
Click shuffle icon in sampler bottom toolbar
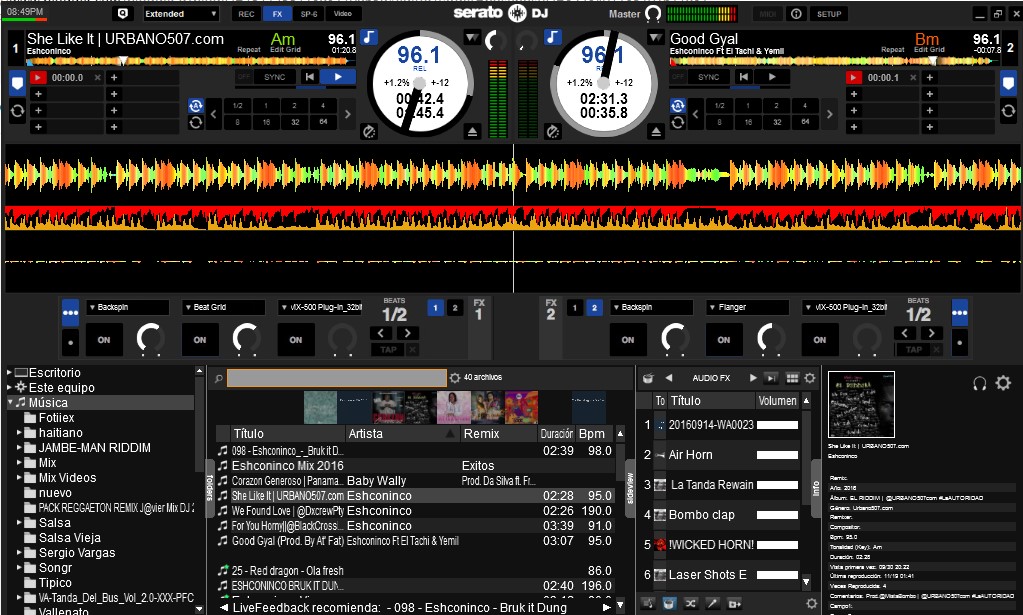[x=690, y=603]
